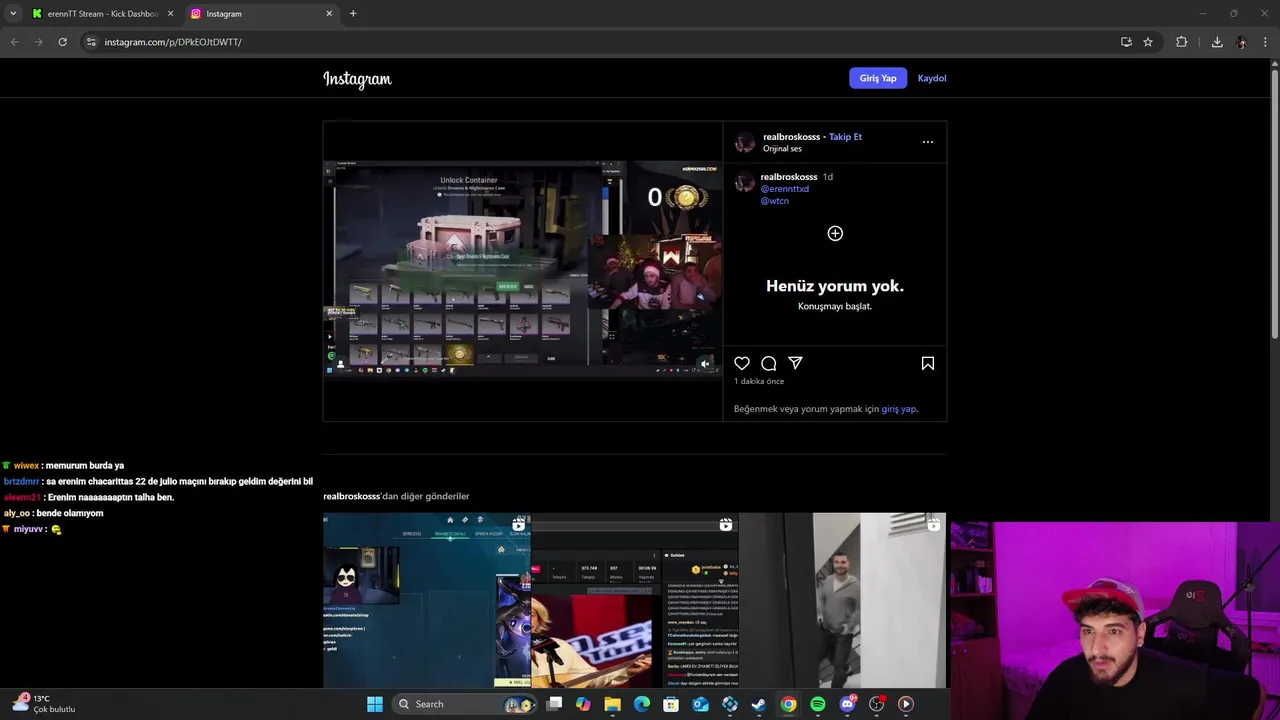Open Outlook from the taskbar

700,704
